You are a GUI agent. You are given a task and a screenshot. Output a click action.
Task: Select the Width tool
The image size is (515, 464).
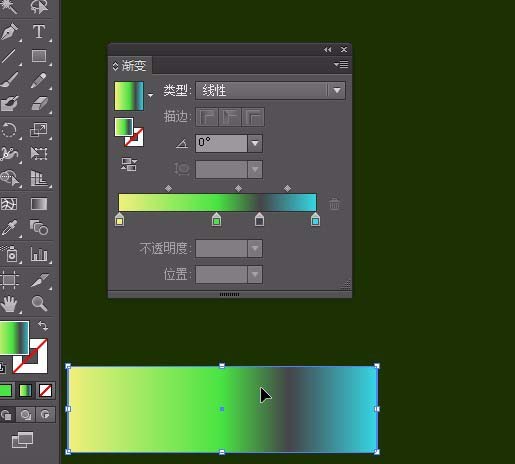pos(10,154)
